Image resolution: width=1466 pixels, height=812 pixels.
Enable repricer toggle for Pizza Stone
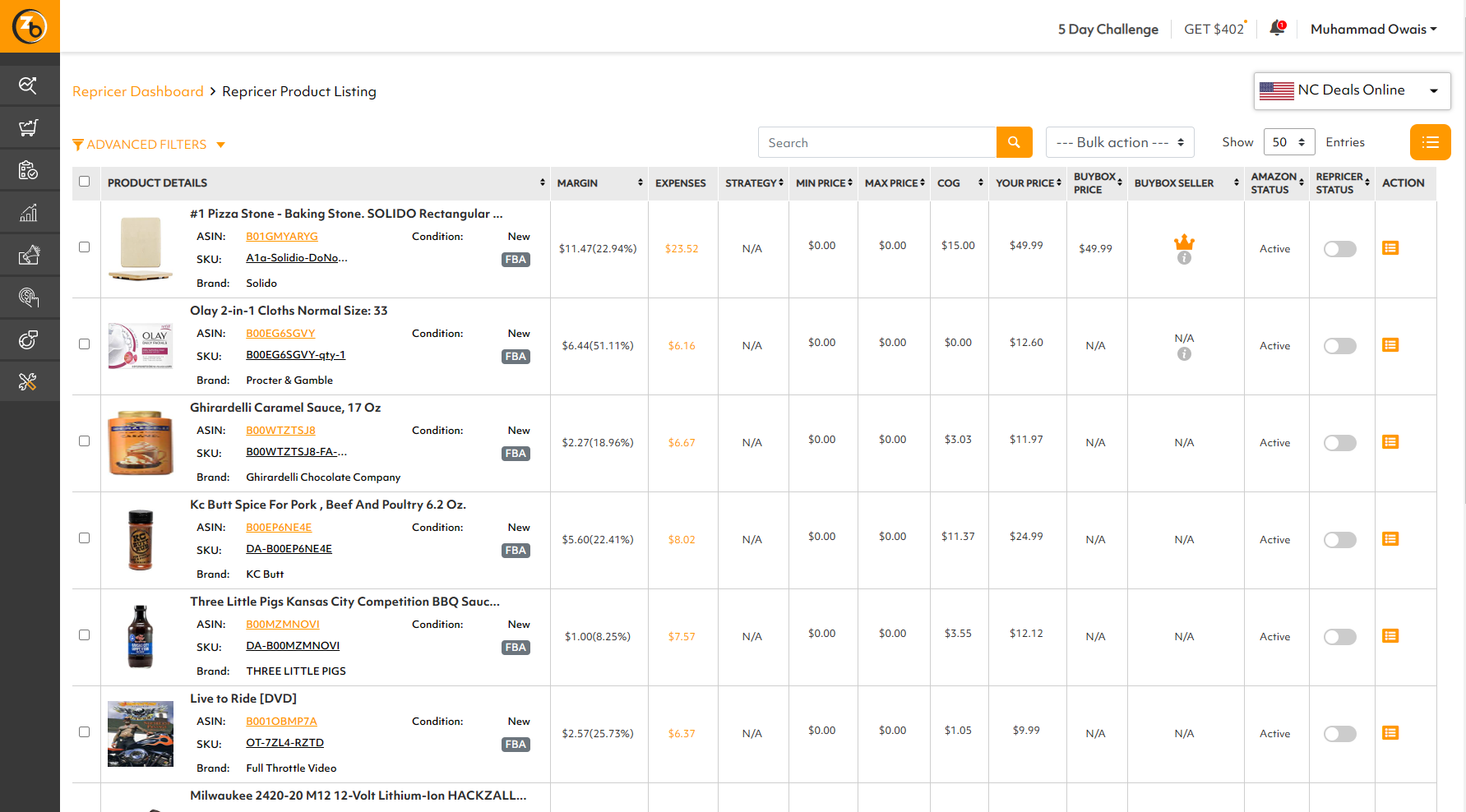pos(1339,249)
